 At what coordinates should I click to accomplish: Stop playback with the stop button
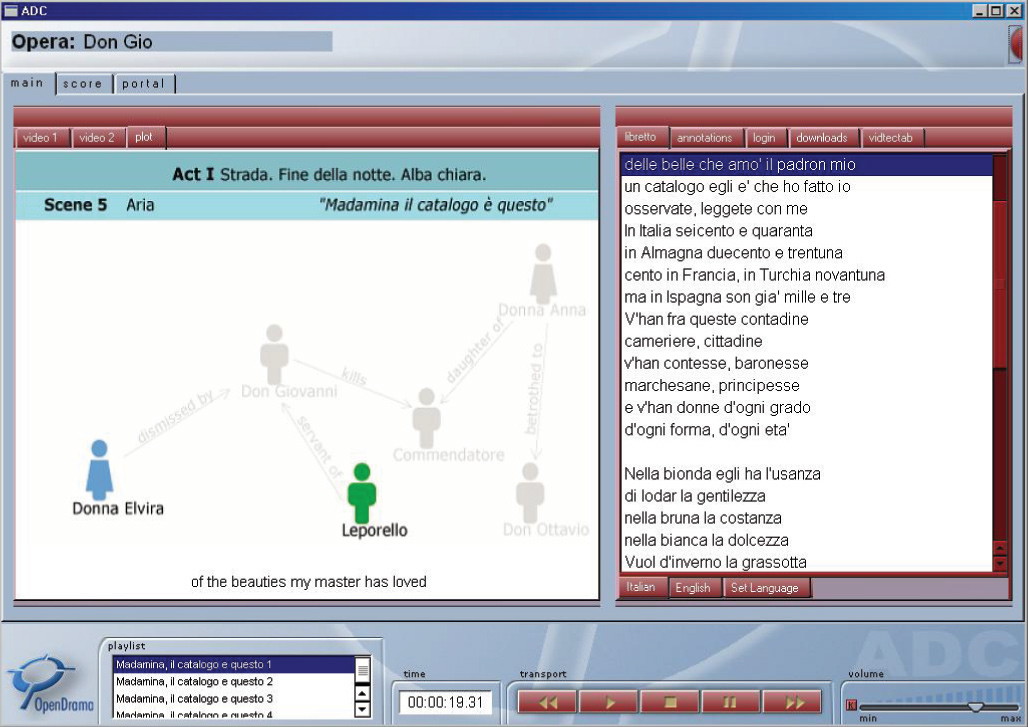(x=669, y=702)
